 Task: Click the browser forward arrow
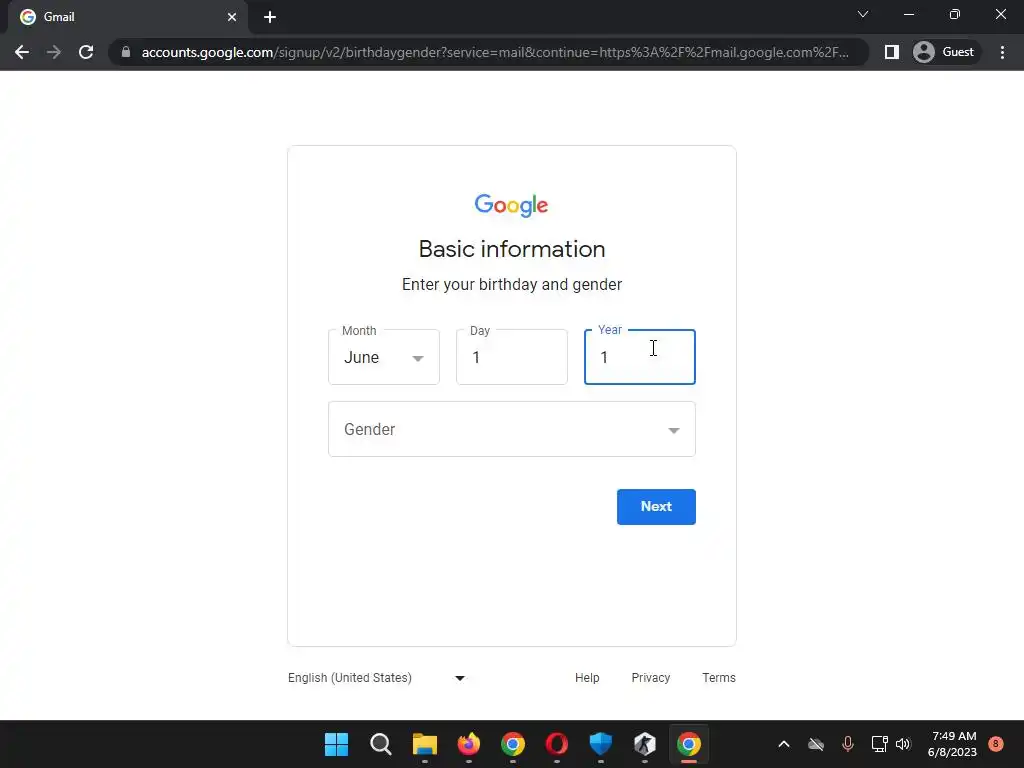click(54, 52)
